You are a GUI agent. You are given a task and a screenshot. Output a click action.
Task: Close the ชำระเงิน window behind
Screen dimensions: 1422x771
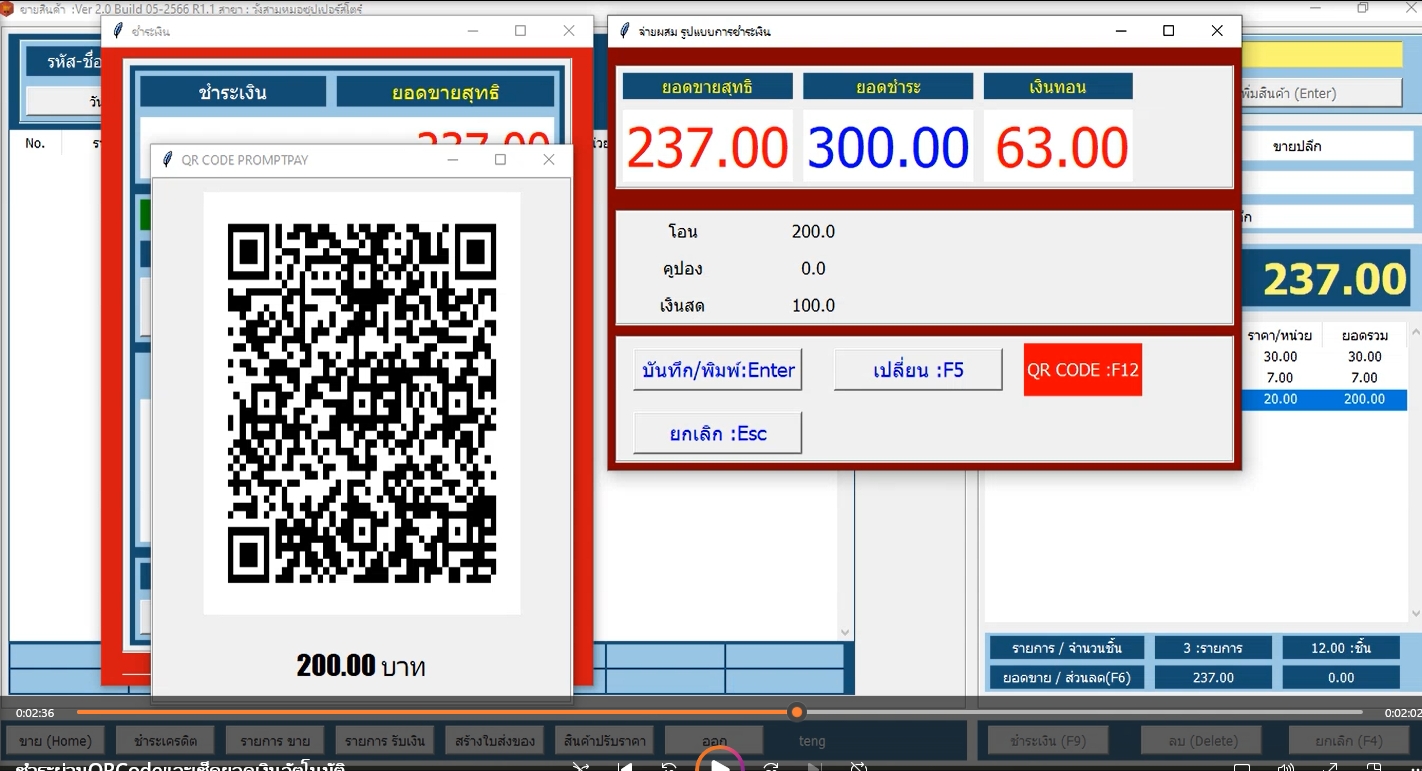tap(569, 31)
